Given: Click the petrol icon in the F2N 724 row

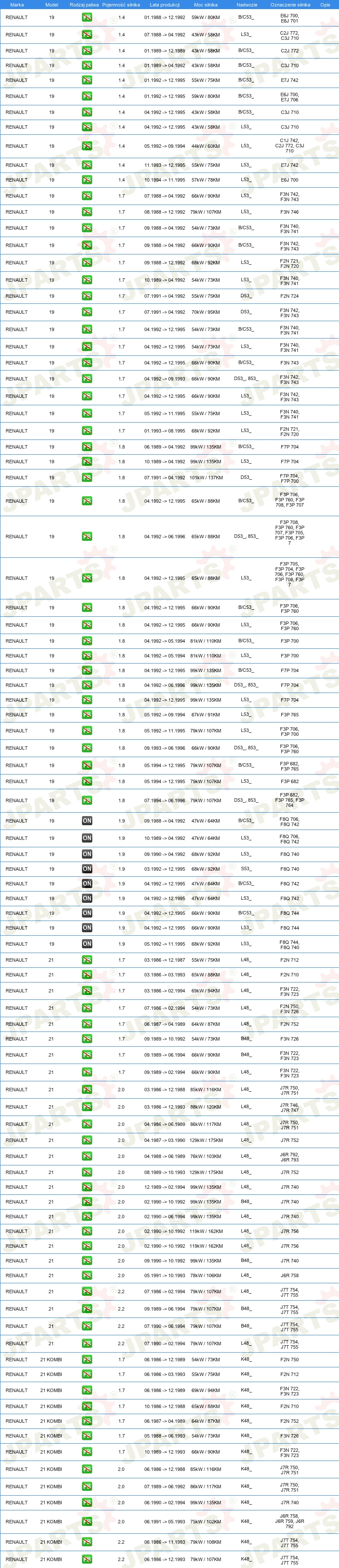Looking at the screenshot, I should [x=87, y=296].
